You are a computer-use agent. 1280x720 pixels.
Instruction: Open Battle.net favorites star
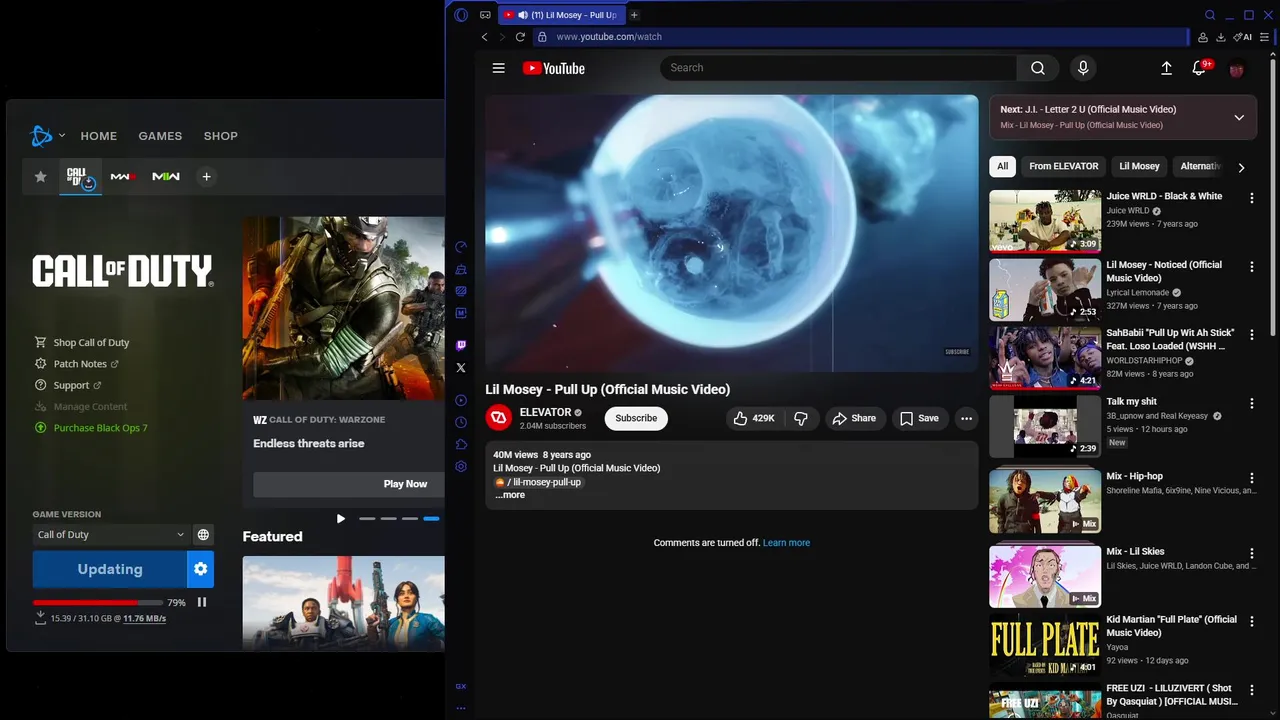pyautogui.click(x=40, y=177)
